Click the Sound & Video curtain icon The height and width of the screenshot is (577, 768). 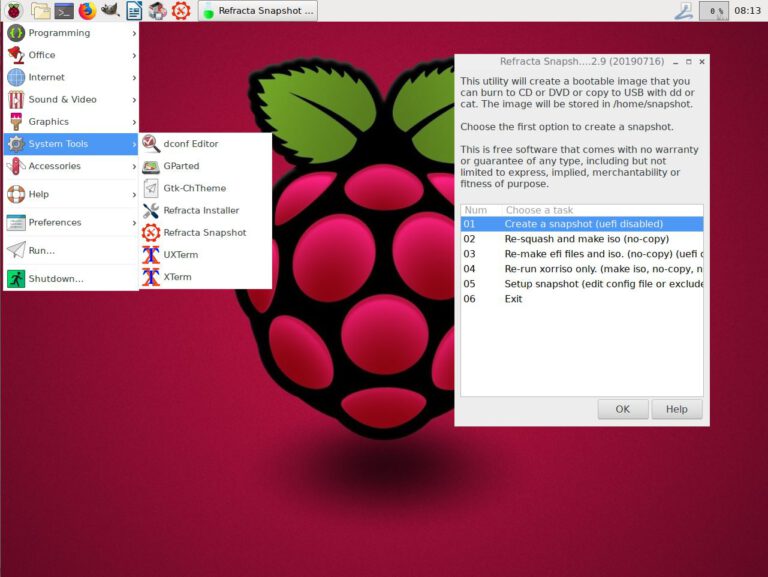[x=16, y=99]
